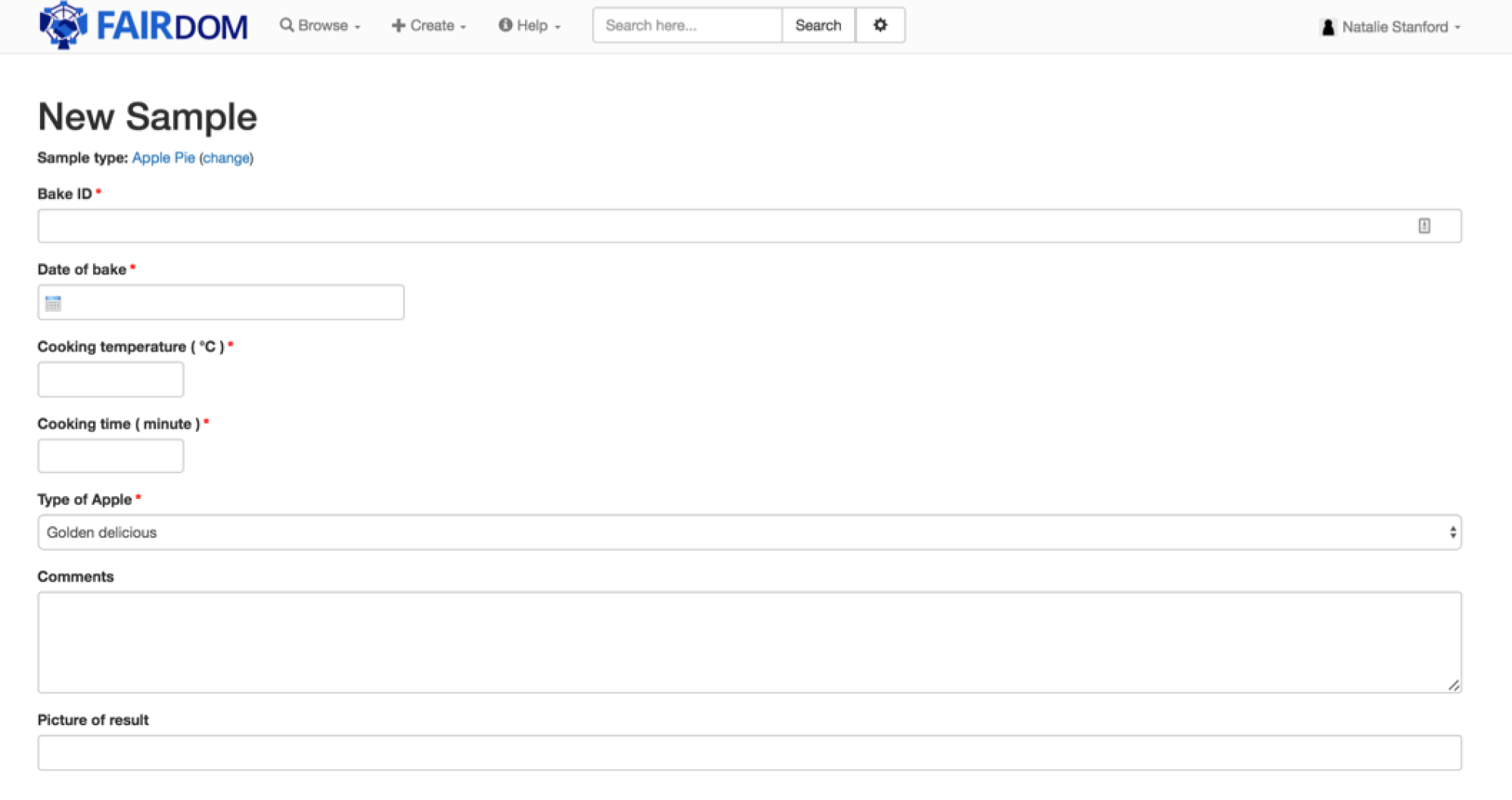The image size is (1512, 800).
Task: Click inside the Comments text area
Action: (749, 641)
